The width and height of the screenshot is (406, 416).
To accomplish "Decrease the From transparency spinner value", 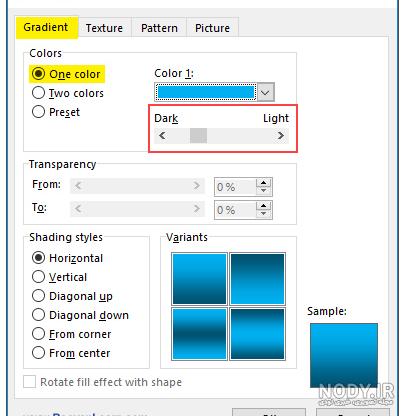I will pos(263,190).
